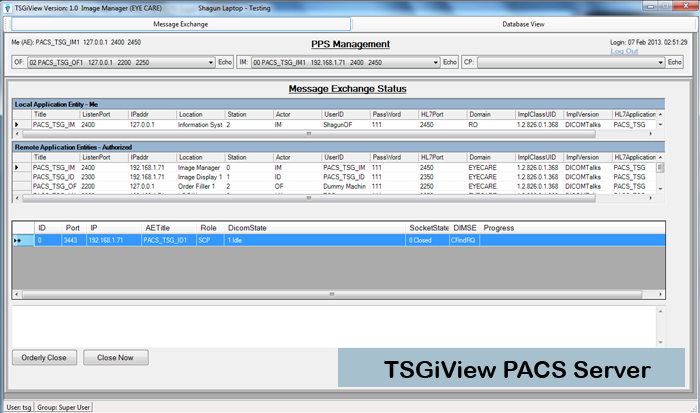Click the '1 Idle' DicomState cell

tap(315, 240)
